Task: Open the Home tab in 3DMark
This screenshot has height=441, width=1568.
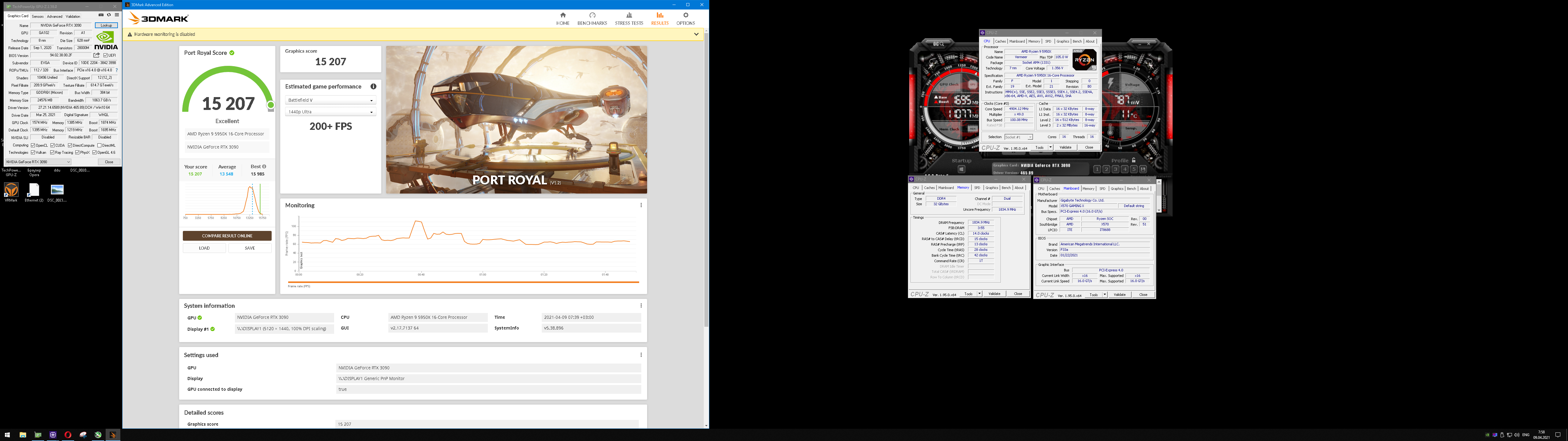Action: click(x=563, y=19)
